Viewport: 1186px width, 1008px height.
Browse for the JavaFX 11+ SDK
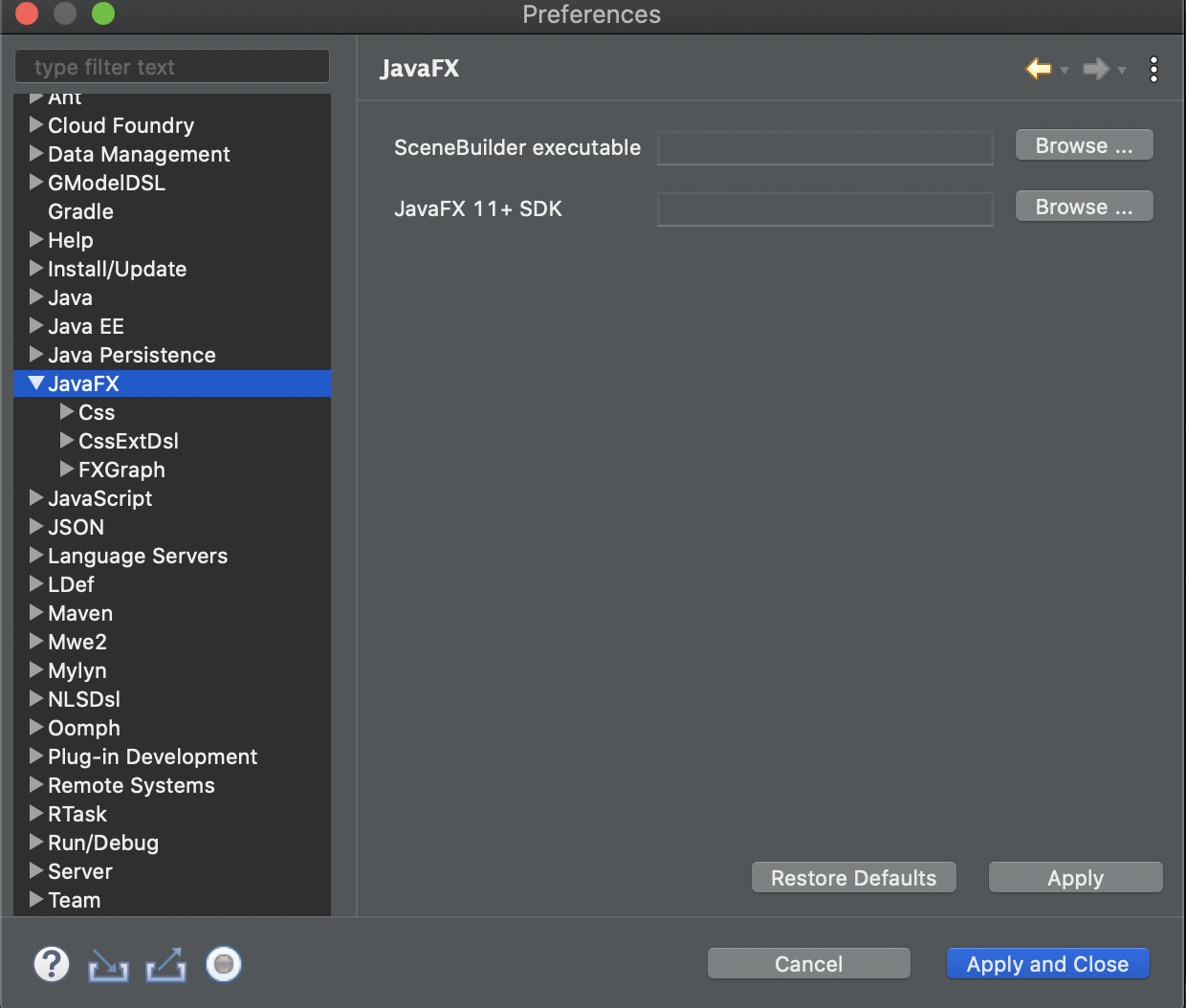(x=1085, y=207)
